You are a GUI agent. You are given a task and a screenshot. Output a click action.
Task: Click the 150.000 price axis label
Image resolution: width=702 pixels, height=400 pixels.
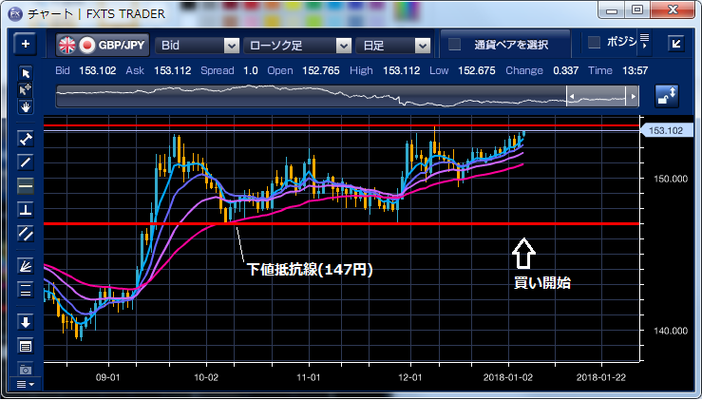[670, 179]
